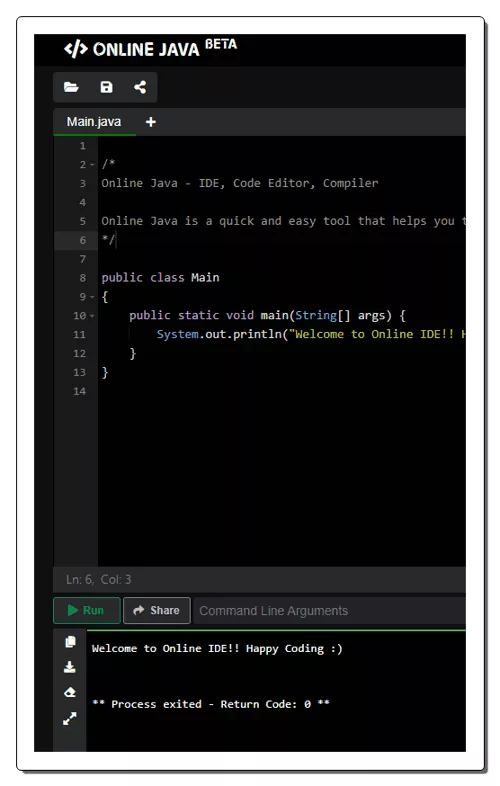
Task: Copy output with the clipboard icon
Action: click(70, 642)
